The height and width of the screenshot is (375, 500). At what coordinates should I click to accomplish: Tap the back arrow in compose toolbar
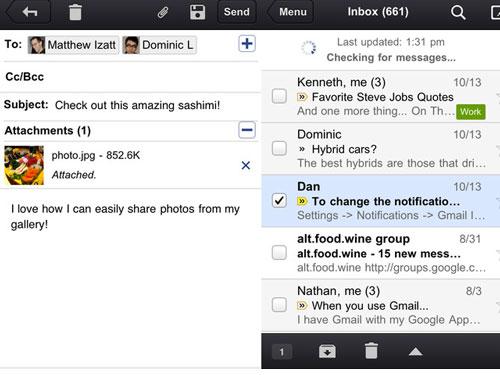[x=29, y=12]
